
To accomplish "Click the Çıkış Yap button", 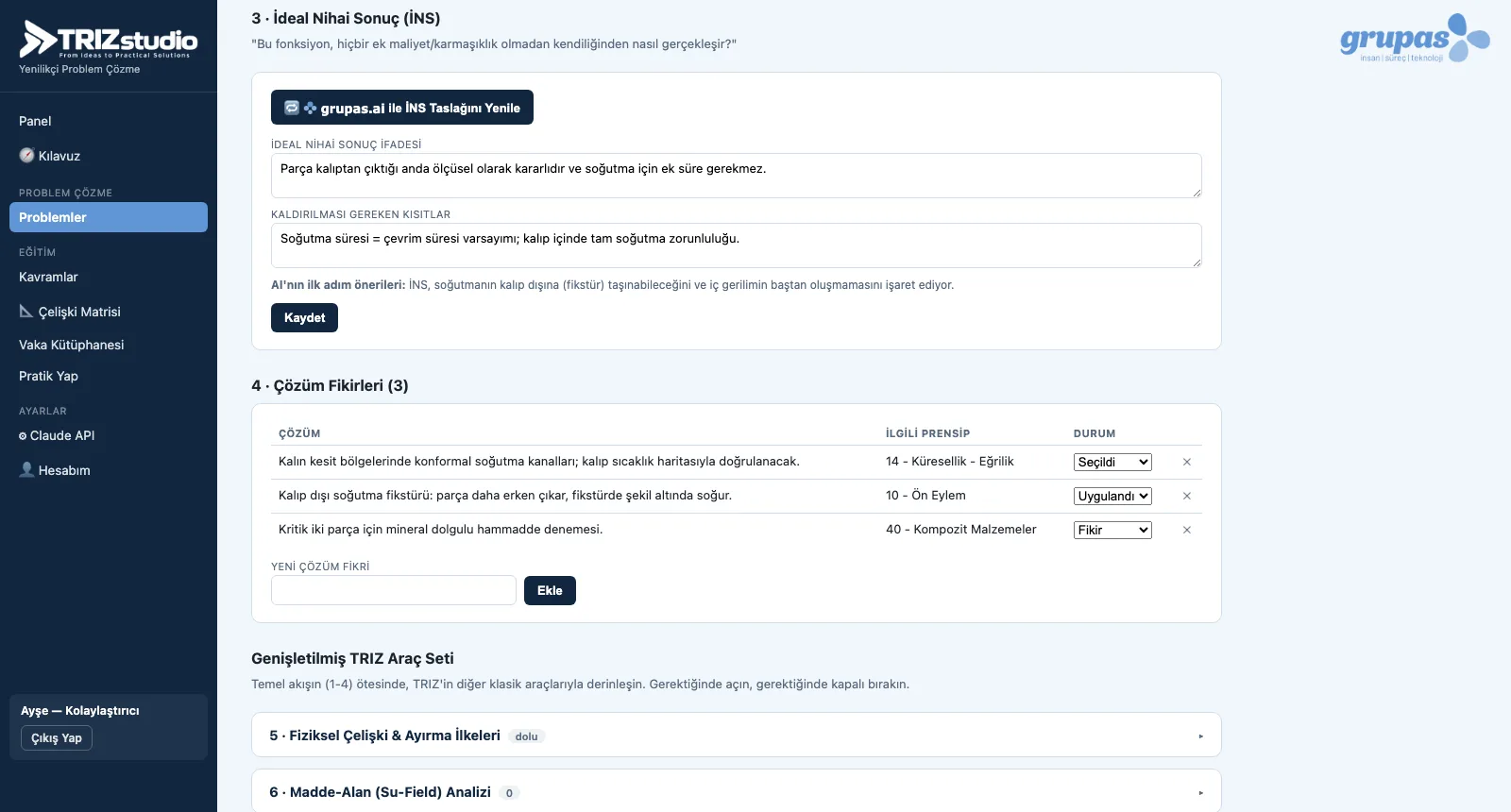I will (x=57, y=737).
